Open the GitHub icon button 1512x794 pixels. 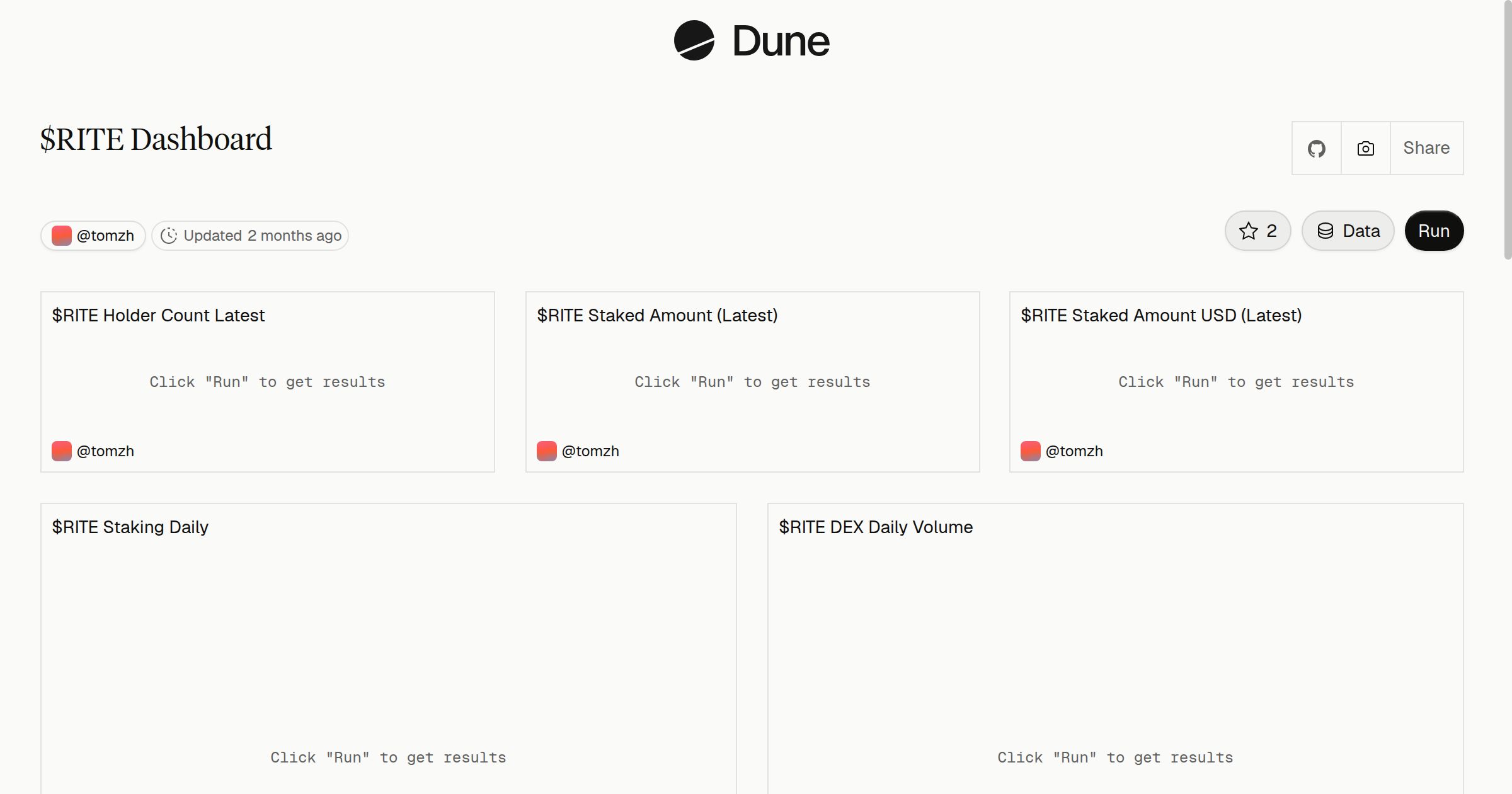[x=1316, y=148]
